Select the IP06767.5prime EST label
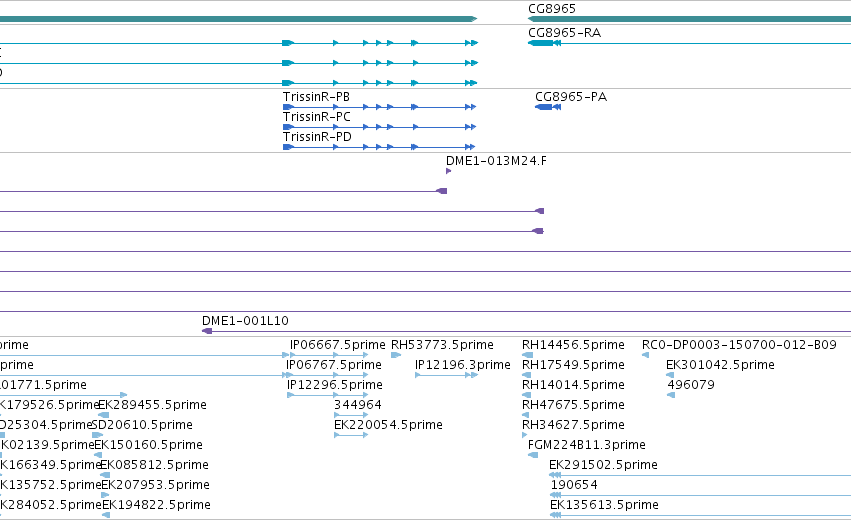The image size is (851, 520). coord(334,365)
